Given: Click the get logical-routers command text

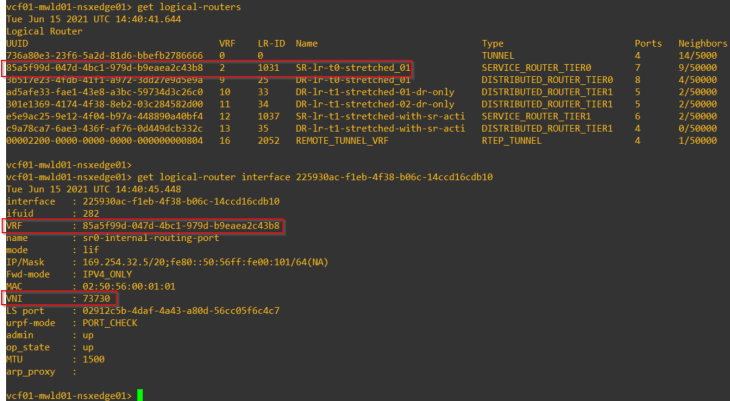Looking at the screenshot, I should pyautogui.click(x=189, y=7).
